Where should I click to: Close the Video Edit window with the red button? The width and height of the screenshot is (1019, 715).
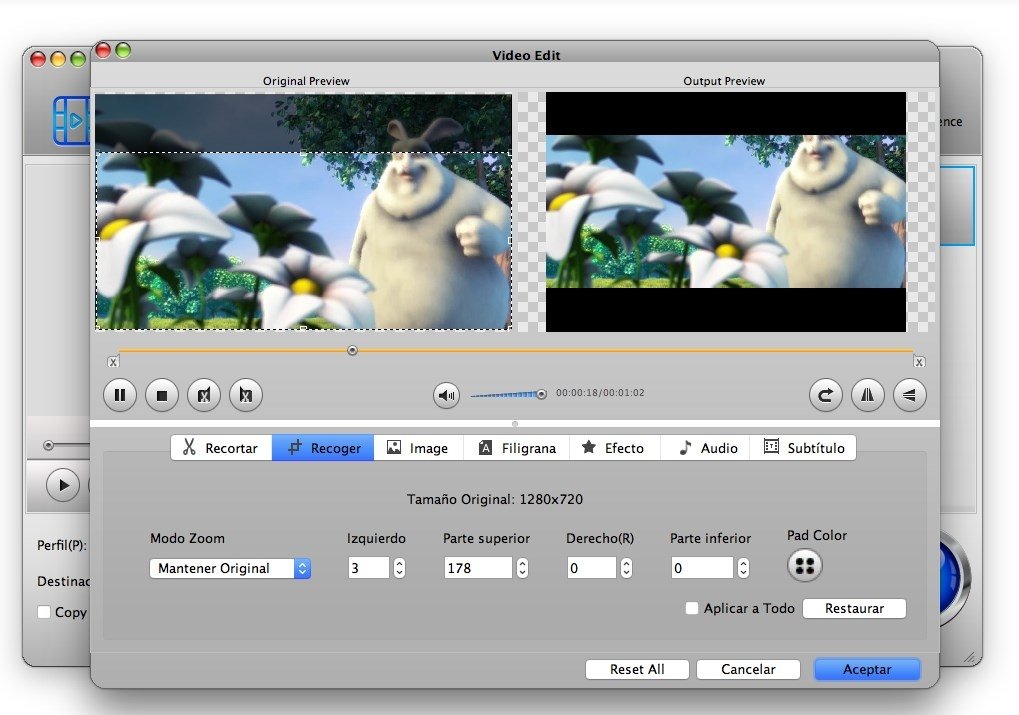pyautogui.click(x=103, y=50)
